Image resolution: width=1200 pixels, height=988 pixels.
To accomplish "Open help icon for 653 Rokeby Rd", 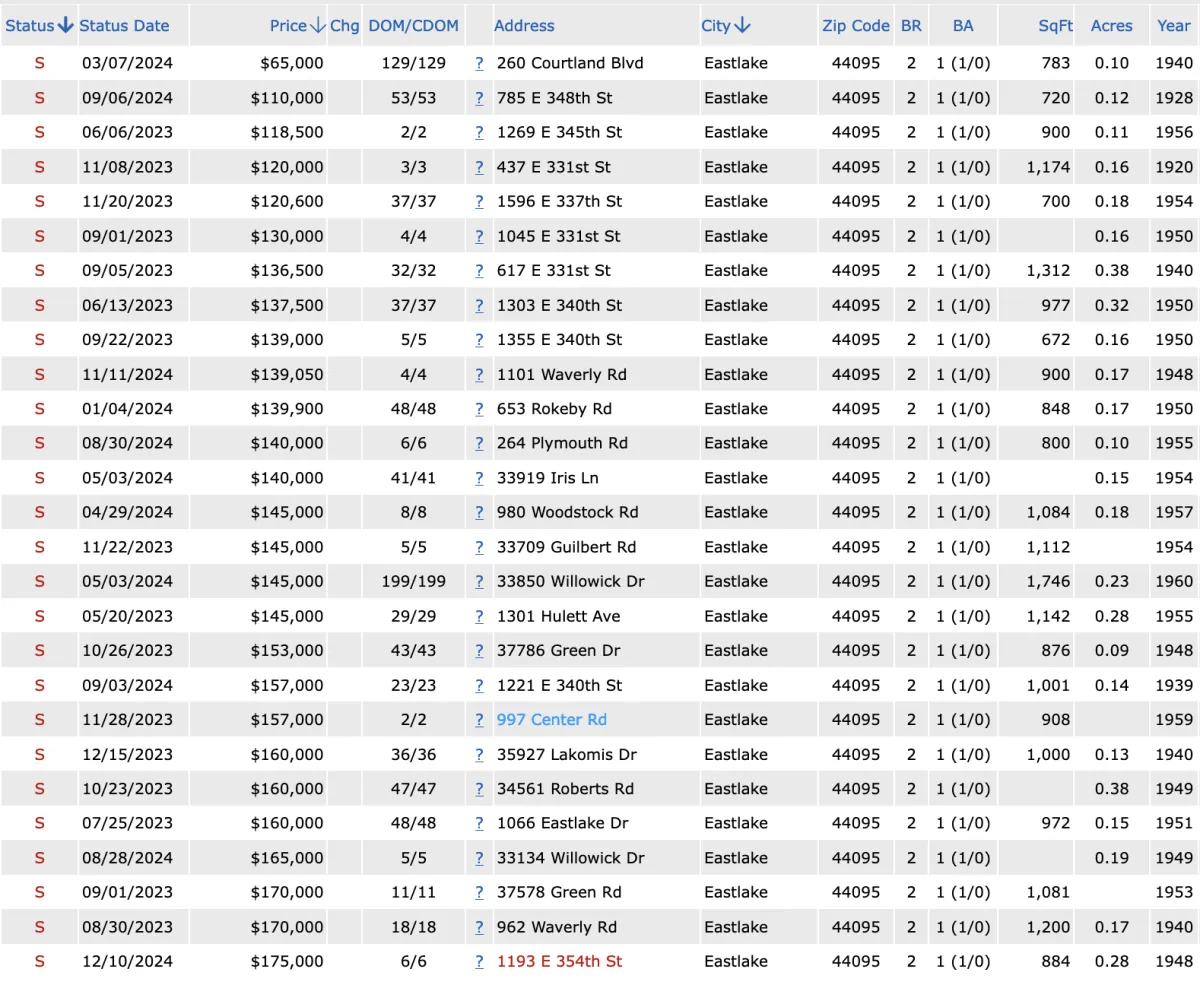I will click(x=479, y=408).
